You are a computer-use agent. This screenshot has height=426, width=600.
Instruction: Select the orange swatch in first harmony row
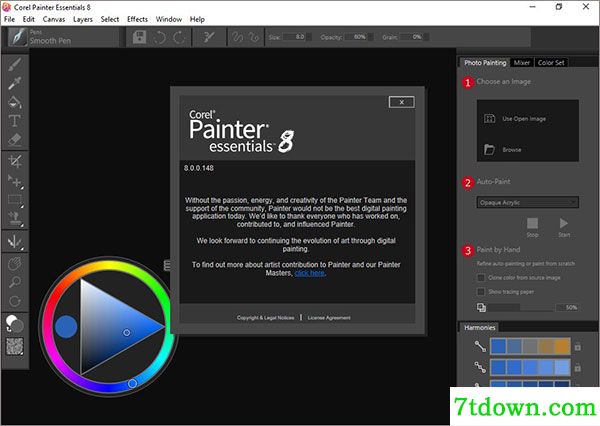tap(562, 346)
